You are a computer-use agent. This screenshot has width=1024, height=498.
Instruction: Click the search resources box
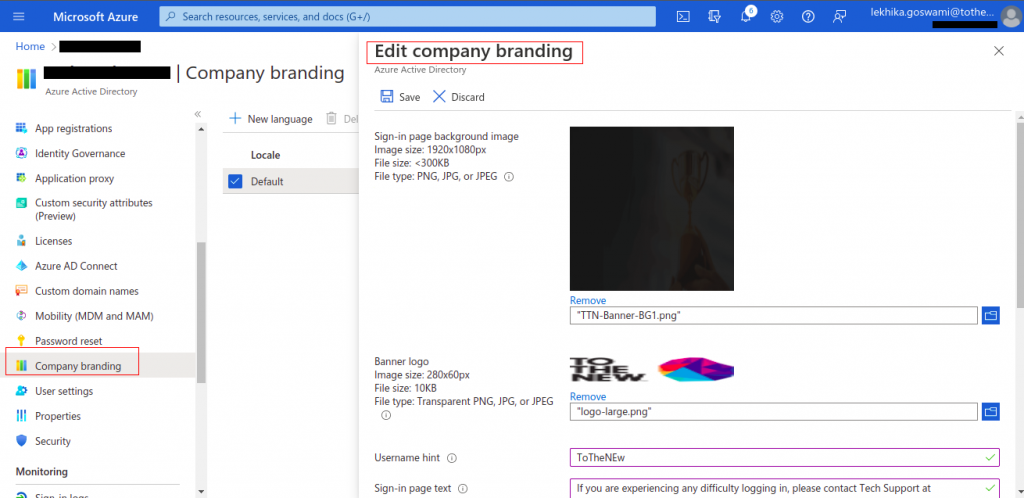(x=408, y=16)
